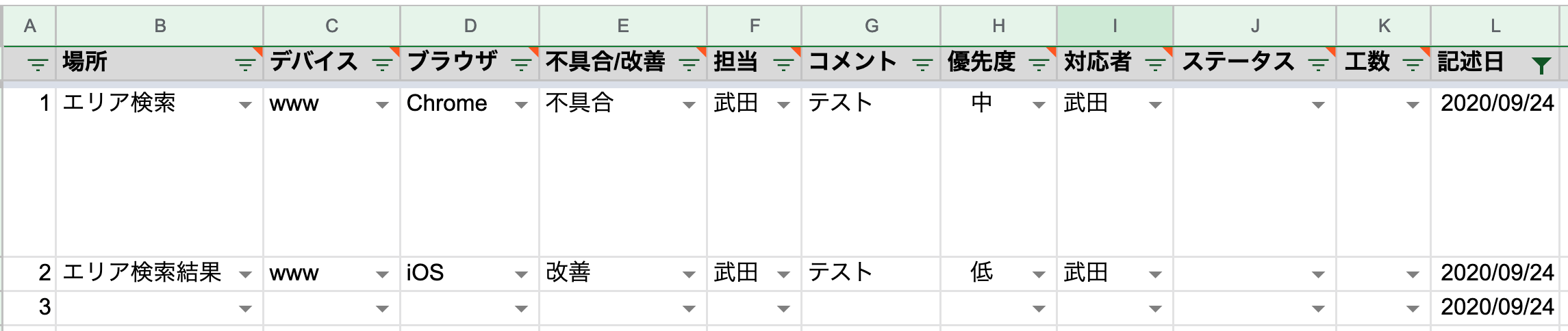Image resolution: width=1568 pixels, height=331 pixels.
Task: Expand 不具合 dropdown in row 1
Action: click(x=689, y=105)
